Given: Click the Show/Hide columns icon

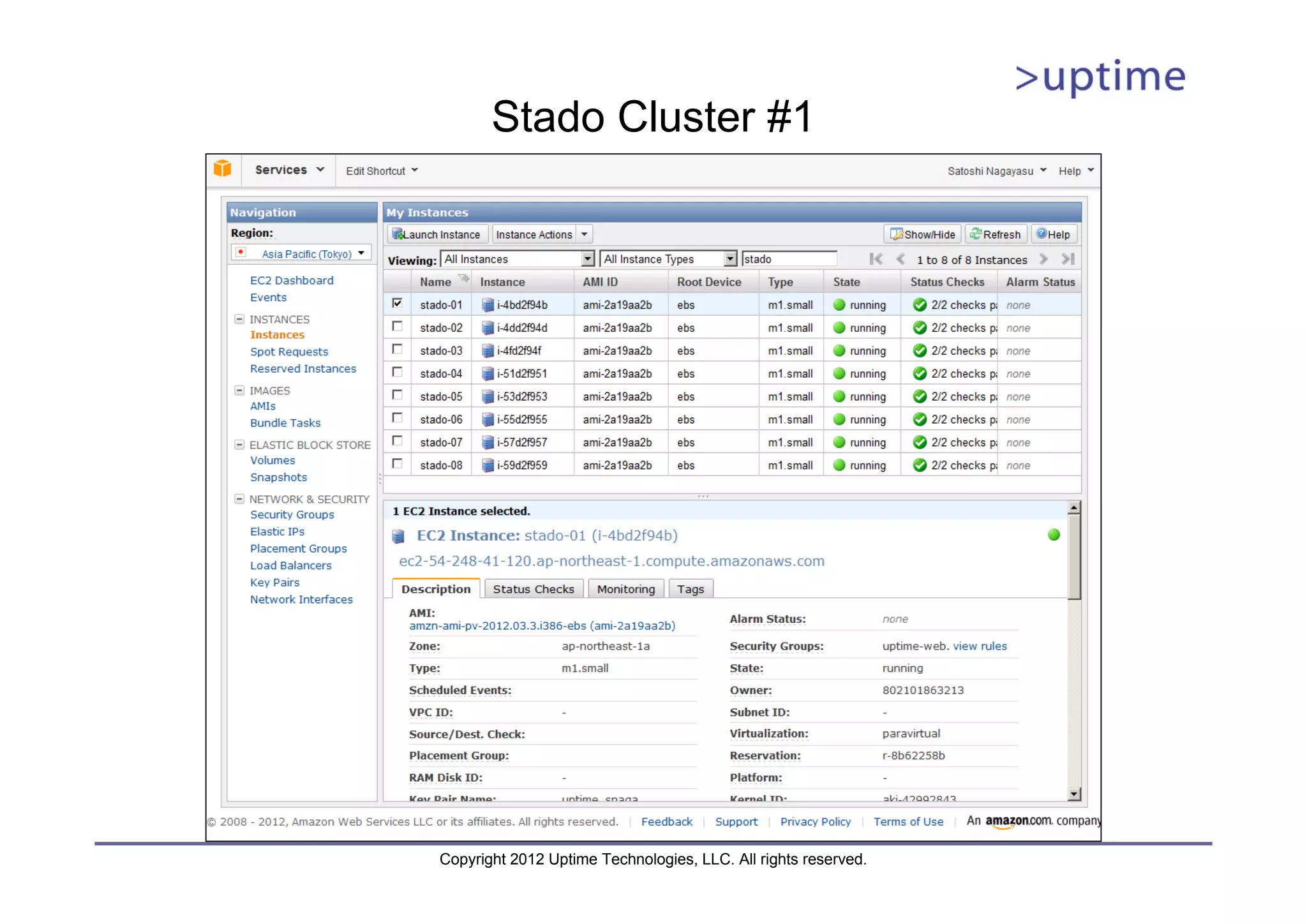Looking at the screenshot, I should [897, 234].
